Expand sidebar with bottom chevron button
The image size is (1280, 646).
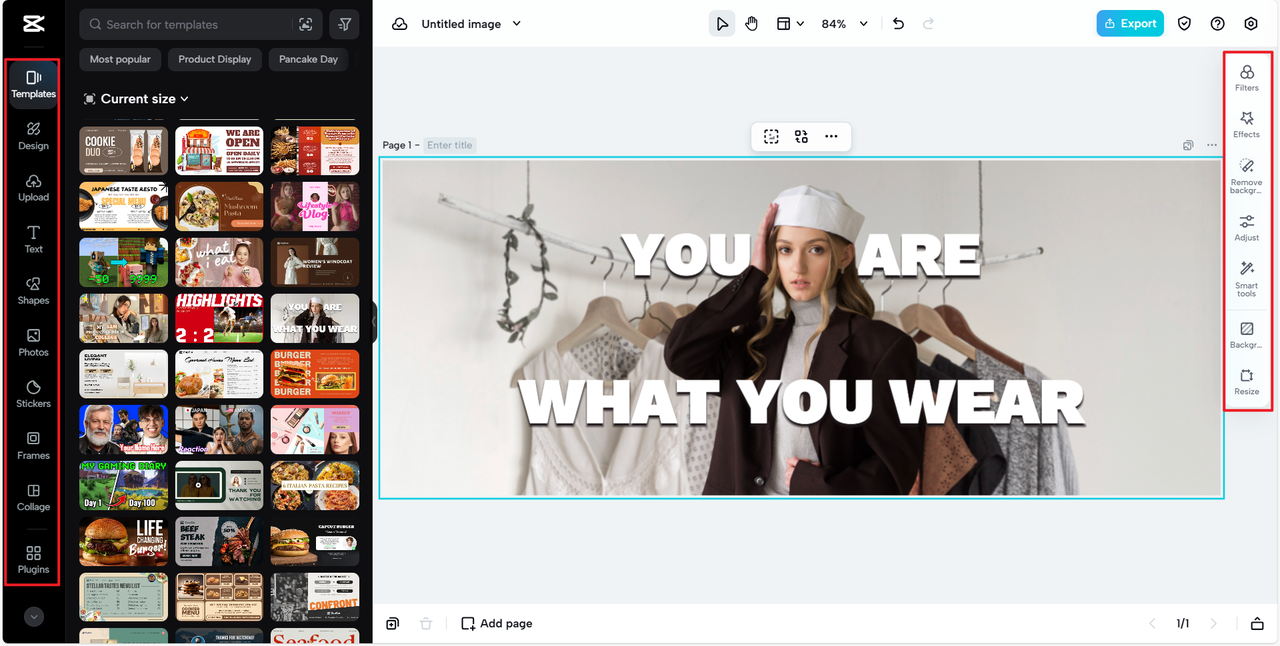point(34,617)
